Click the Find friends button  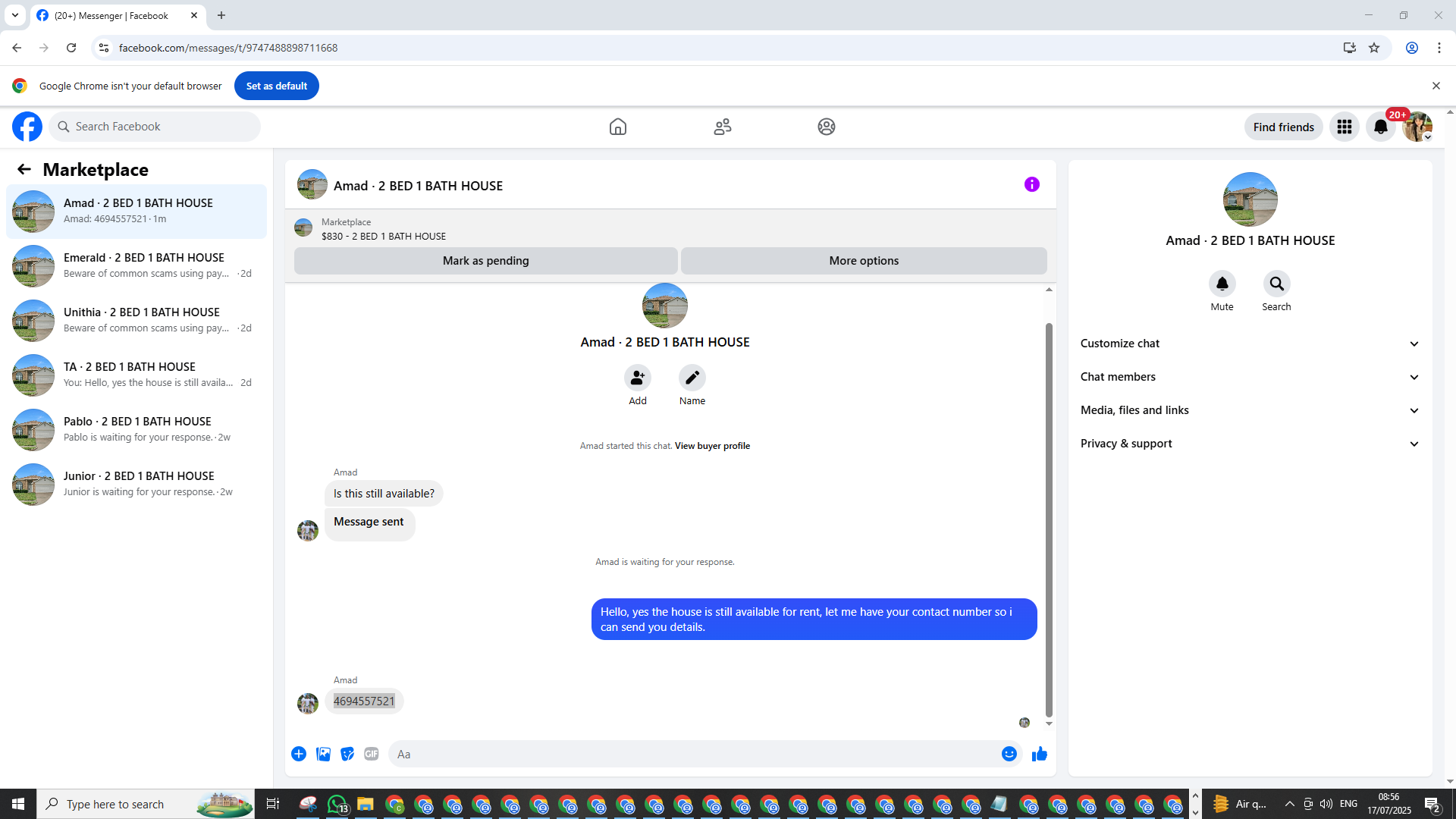(x=1284, y=127)
